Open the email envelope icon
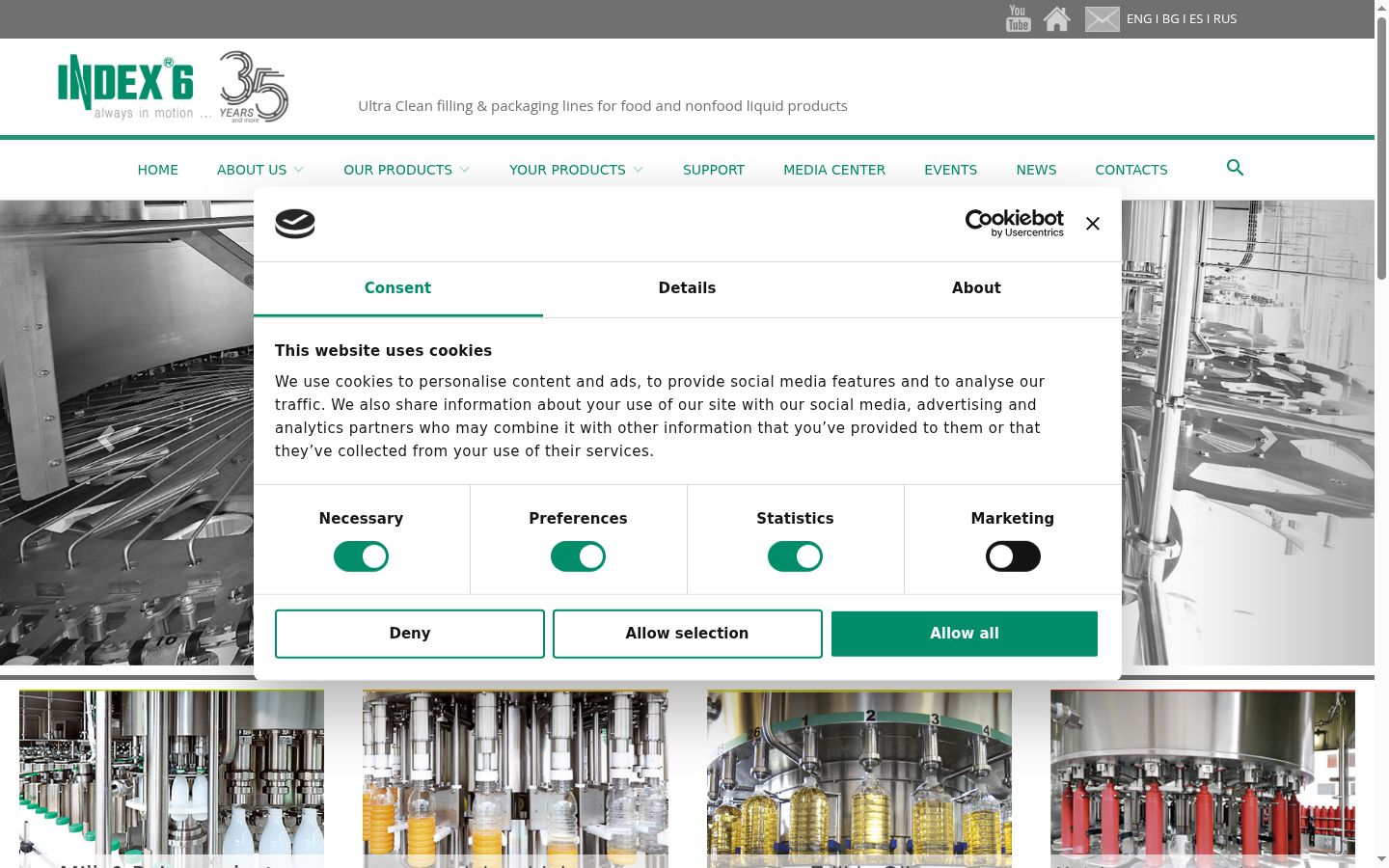Screen dimensions: 1389x868 [1102, 19]
